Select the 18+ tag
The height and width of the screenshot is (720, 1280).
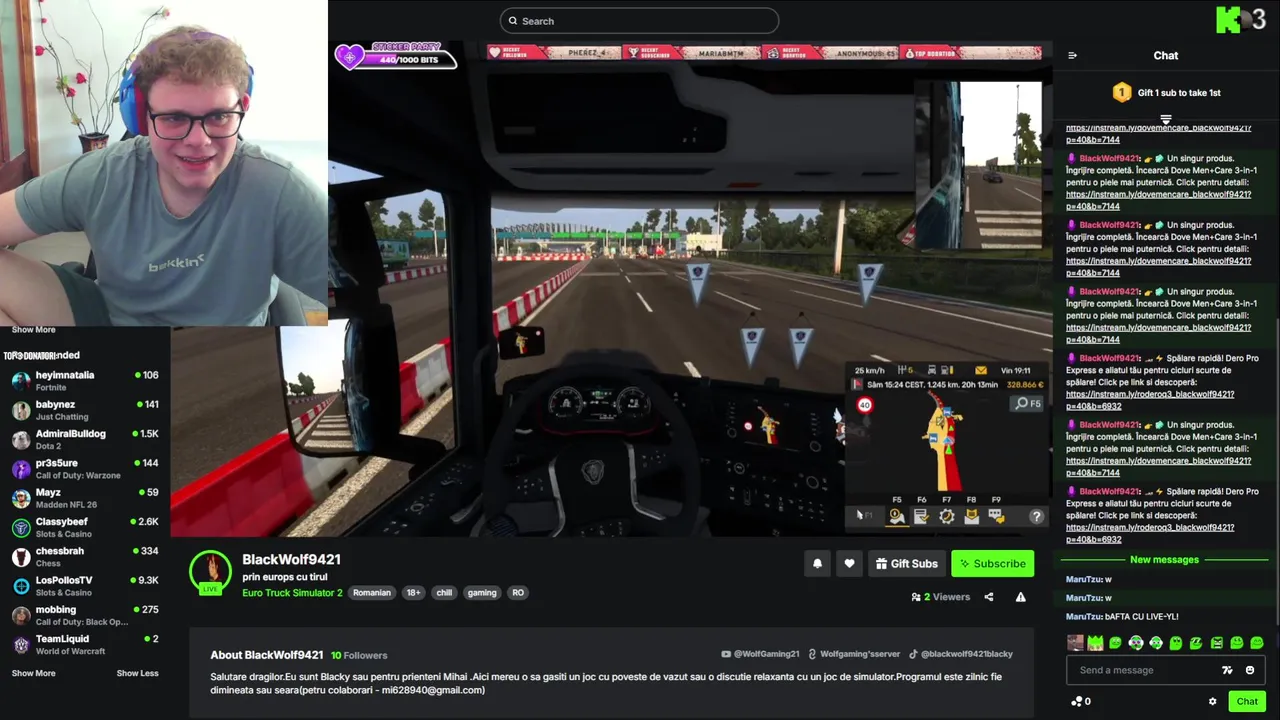point(413,593)
